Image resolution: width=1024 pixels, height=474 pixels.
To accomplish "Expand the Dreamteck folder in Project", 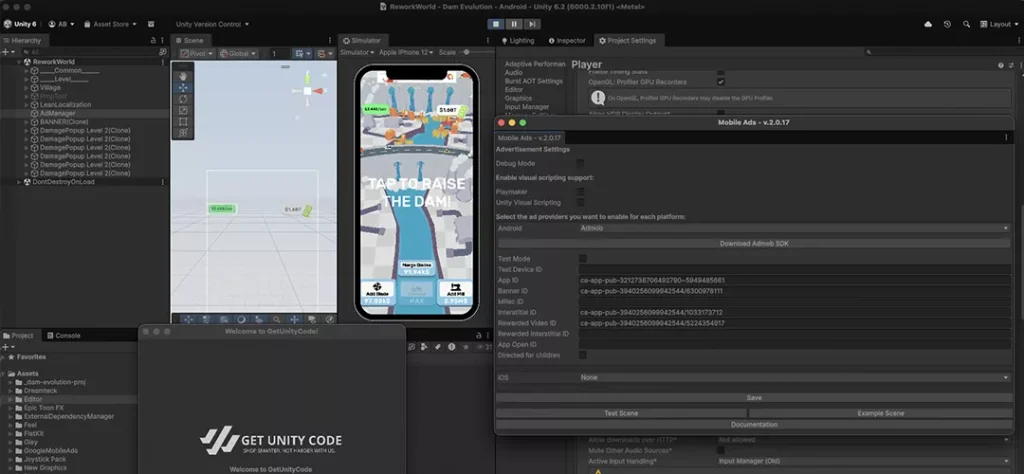I will (x=11, y=390).
